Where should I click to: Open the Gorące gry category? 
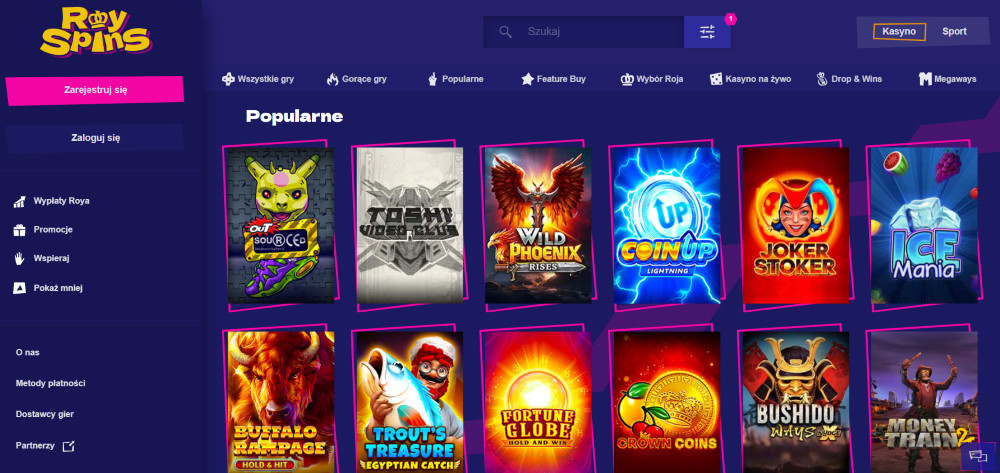pyautogui.click(x=356, y=79)
